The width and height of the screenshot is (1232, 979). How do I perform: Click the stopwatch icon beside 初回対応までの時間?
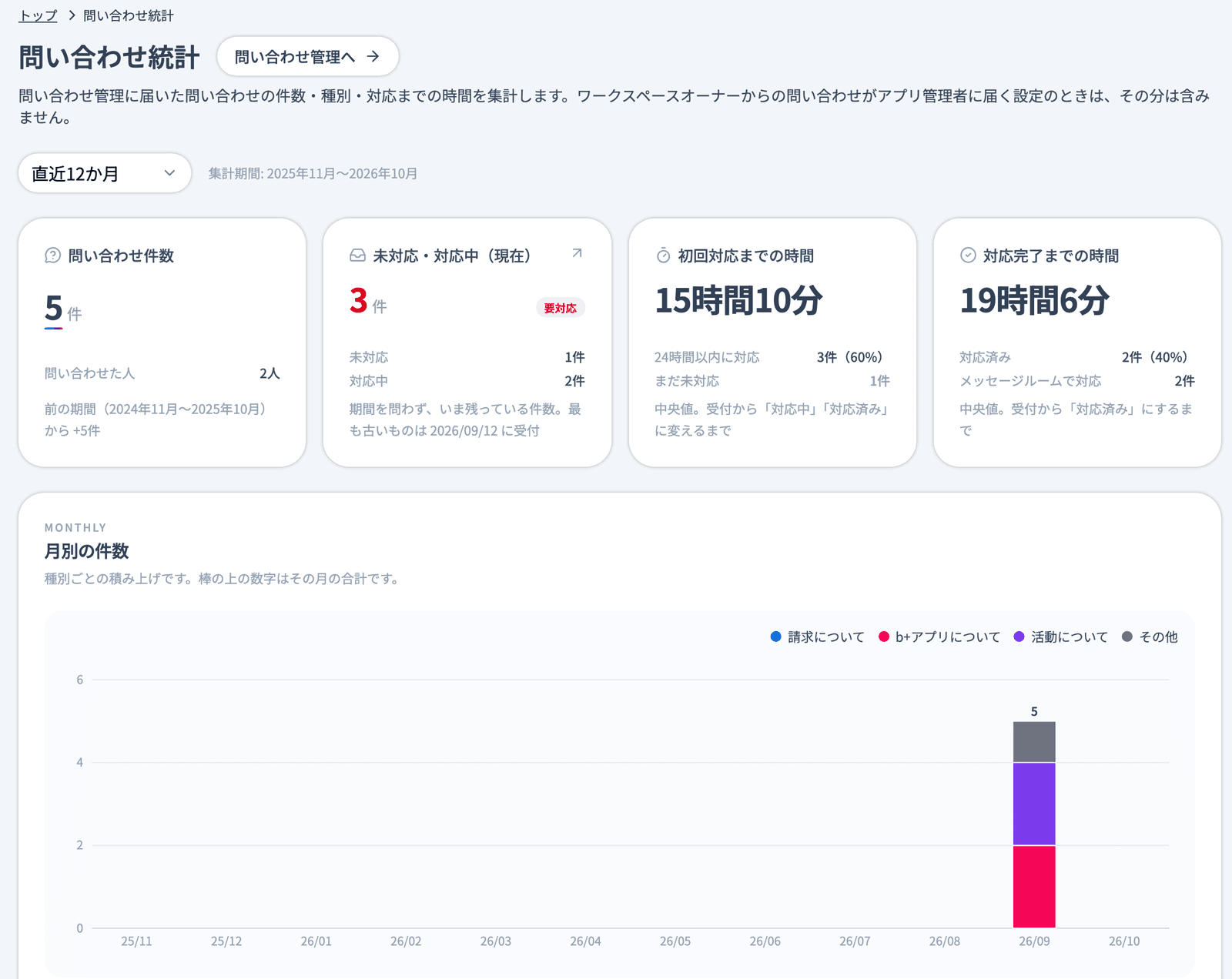(x=663, y=256)
